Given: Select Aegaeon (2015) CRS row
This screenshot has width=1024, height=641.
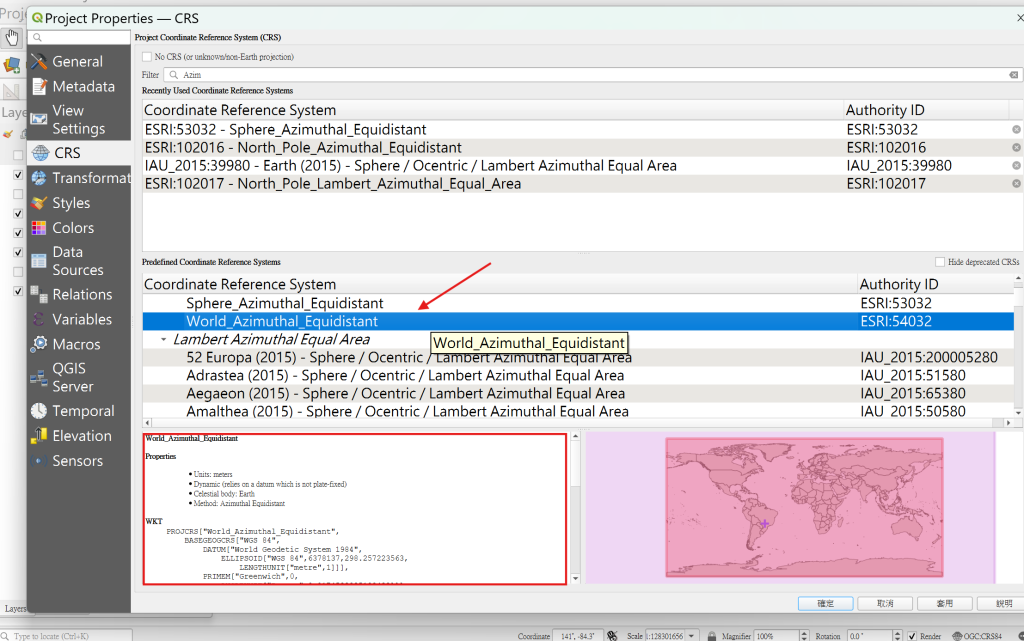Looking at the screenshot, I should [578, 394].
